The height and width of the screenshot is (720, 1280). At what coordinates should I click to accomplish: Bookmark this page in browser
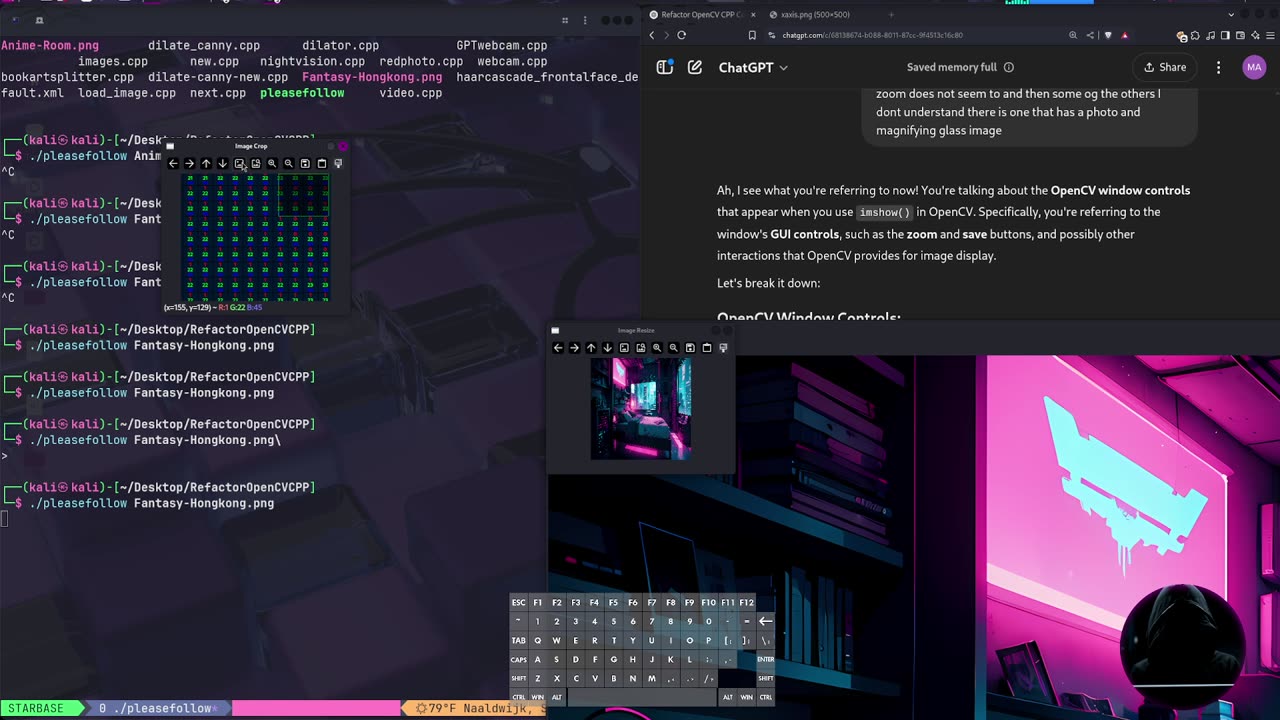[x=752, y=35]
